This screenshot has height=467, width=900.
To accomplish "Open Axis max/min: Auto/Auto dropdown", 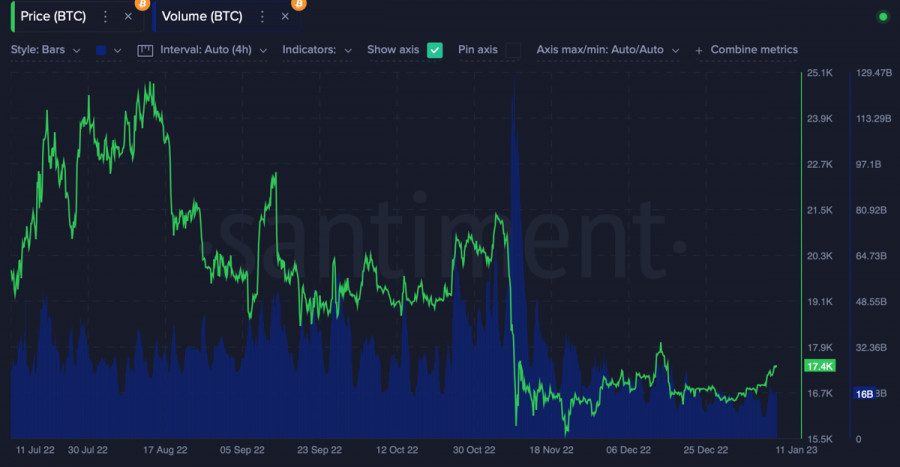I will [608, 50].
